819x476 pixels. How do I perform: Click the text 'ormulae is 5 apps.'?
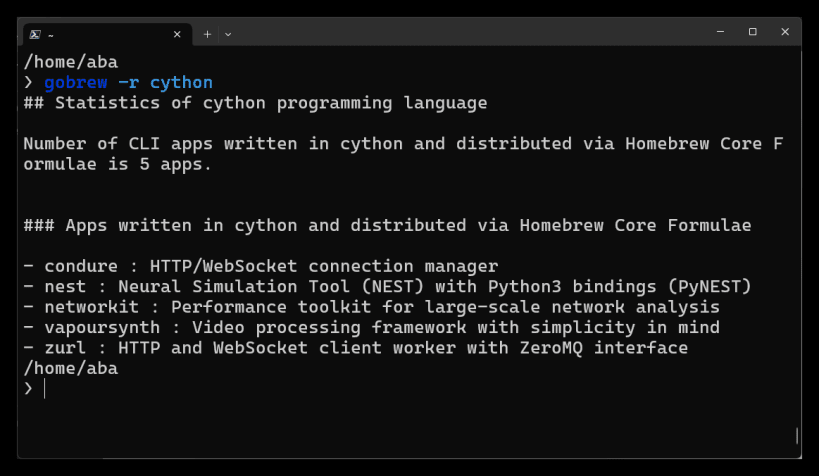click(x=118, y=164)
